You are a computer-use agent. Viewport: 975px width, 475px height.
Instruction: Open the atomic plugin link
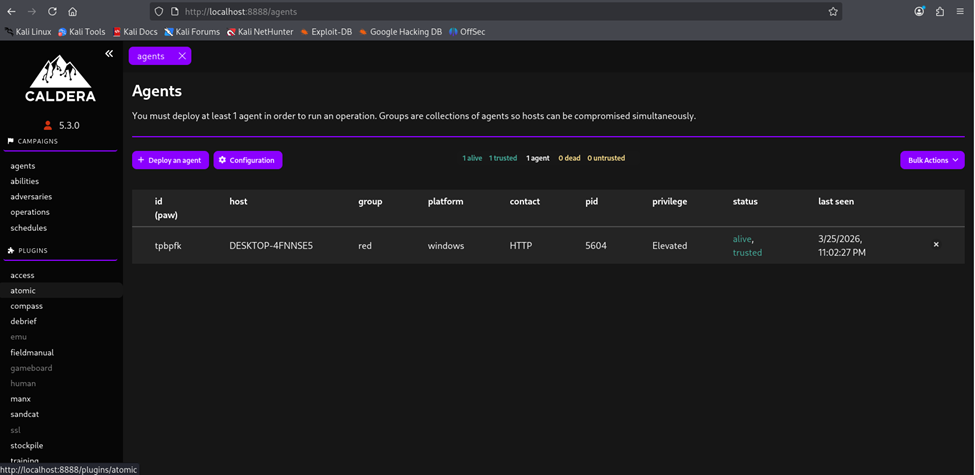(x=22, y=291)
